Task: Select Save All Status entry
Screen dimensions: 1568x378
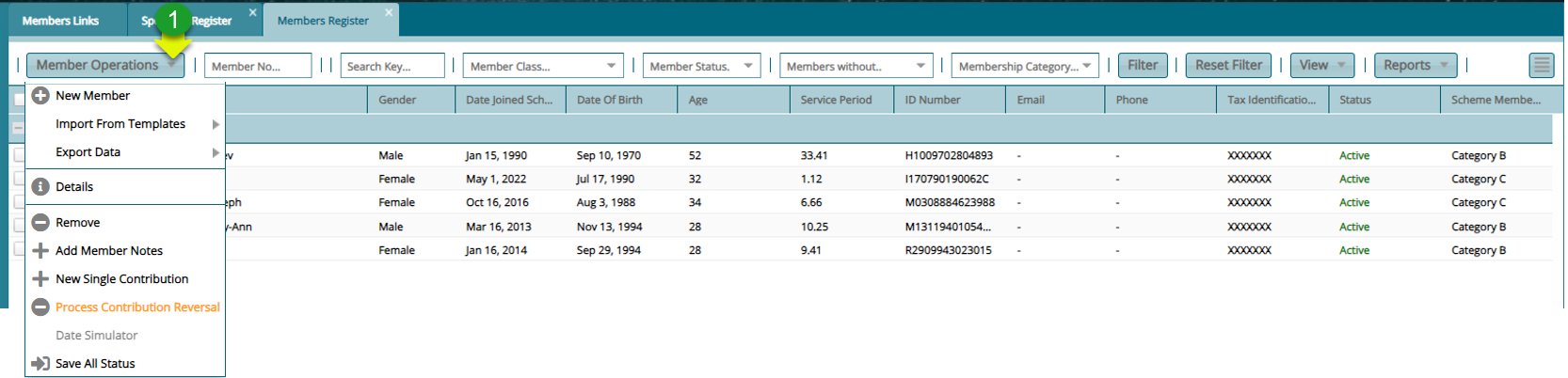Action: click(125, 364)
